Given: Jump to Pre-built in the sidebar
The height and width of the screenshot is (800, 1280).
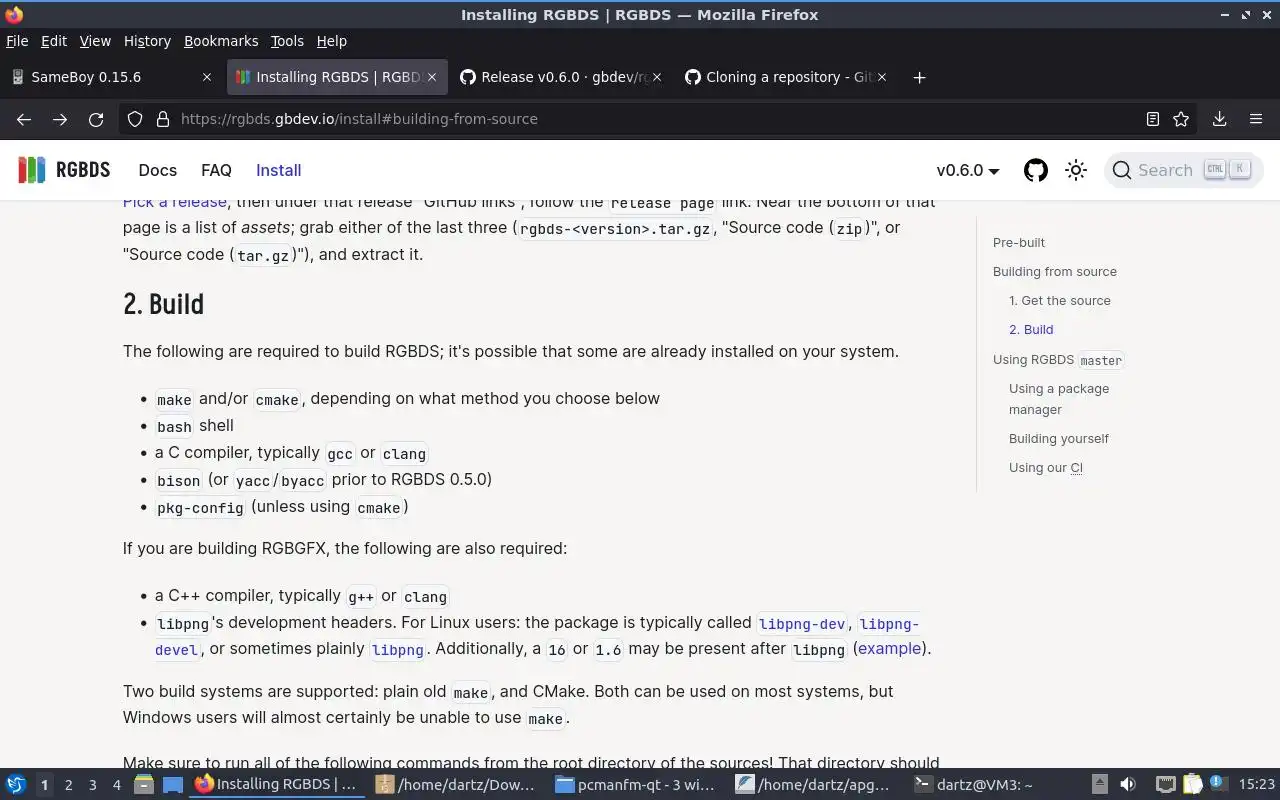Looking at the screenshot, I should click(x=1019, y=242).
